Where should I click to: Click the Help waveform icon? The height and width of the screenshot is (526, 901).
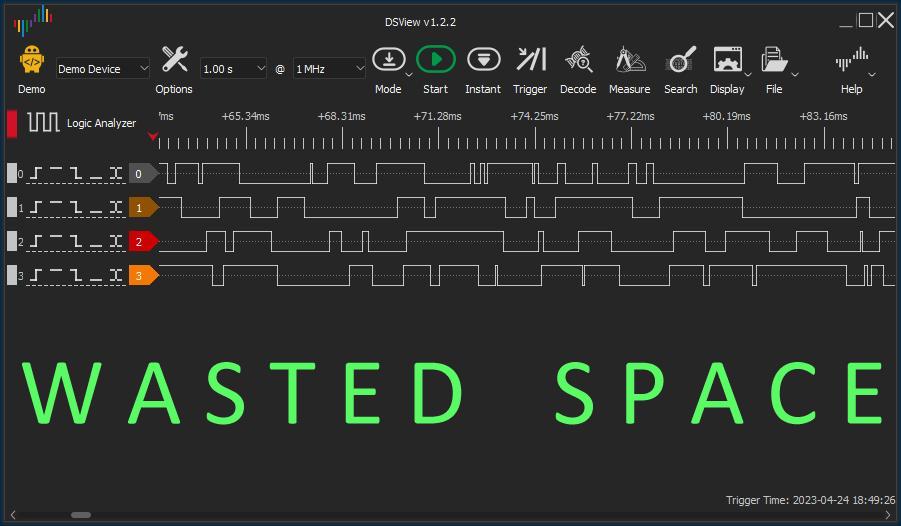click(x=852, y=59)
